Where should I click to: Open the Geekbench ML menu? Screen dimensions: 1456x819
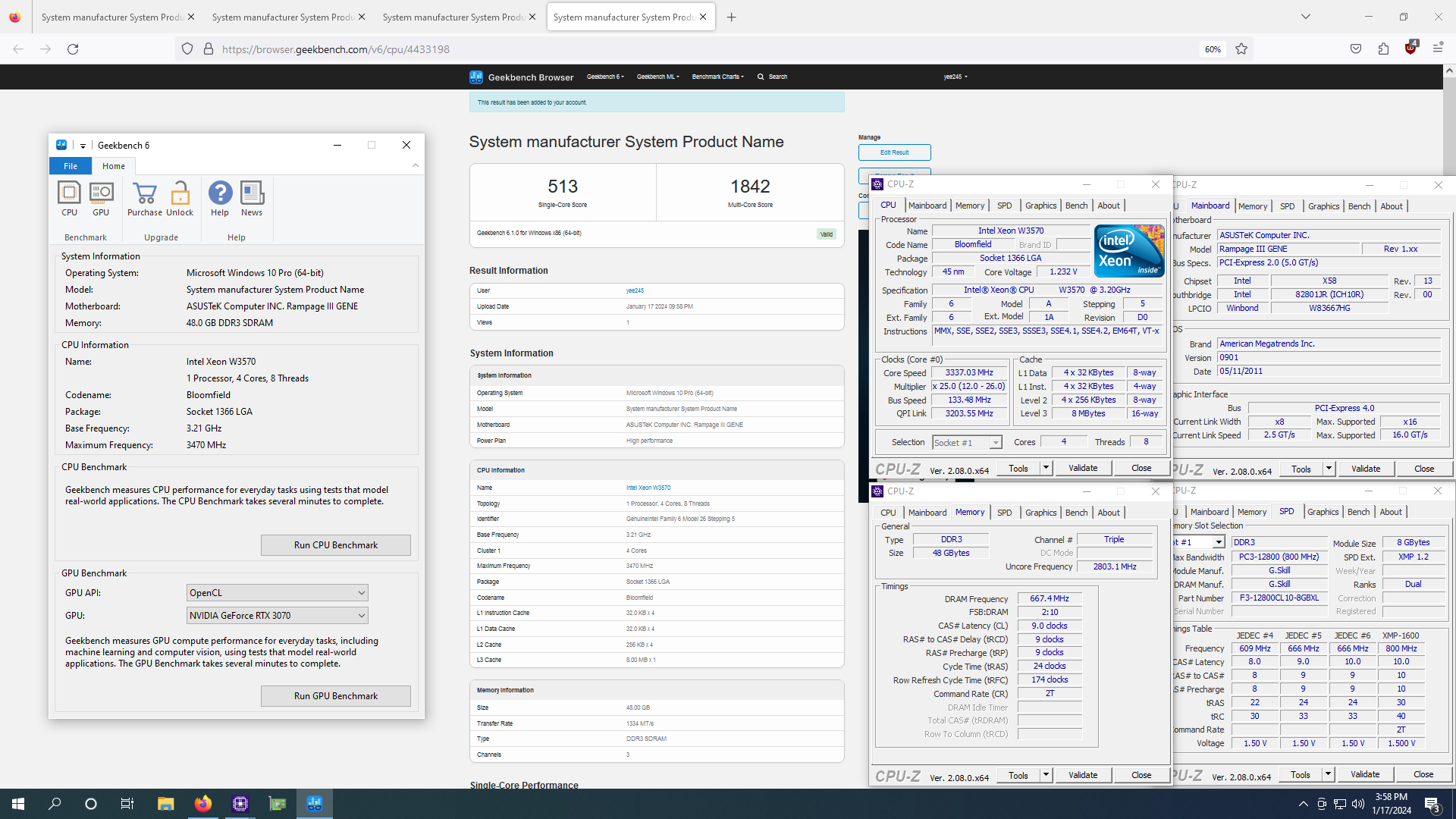click(657, 77)
